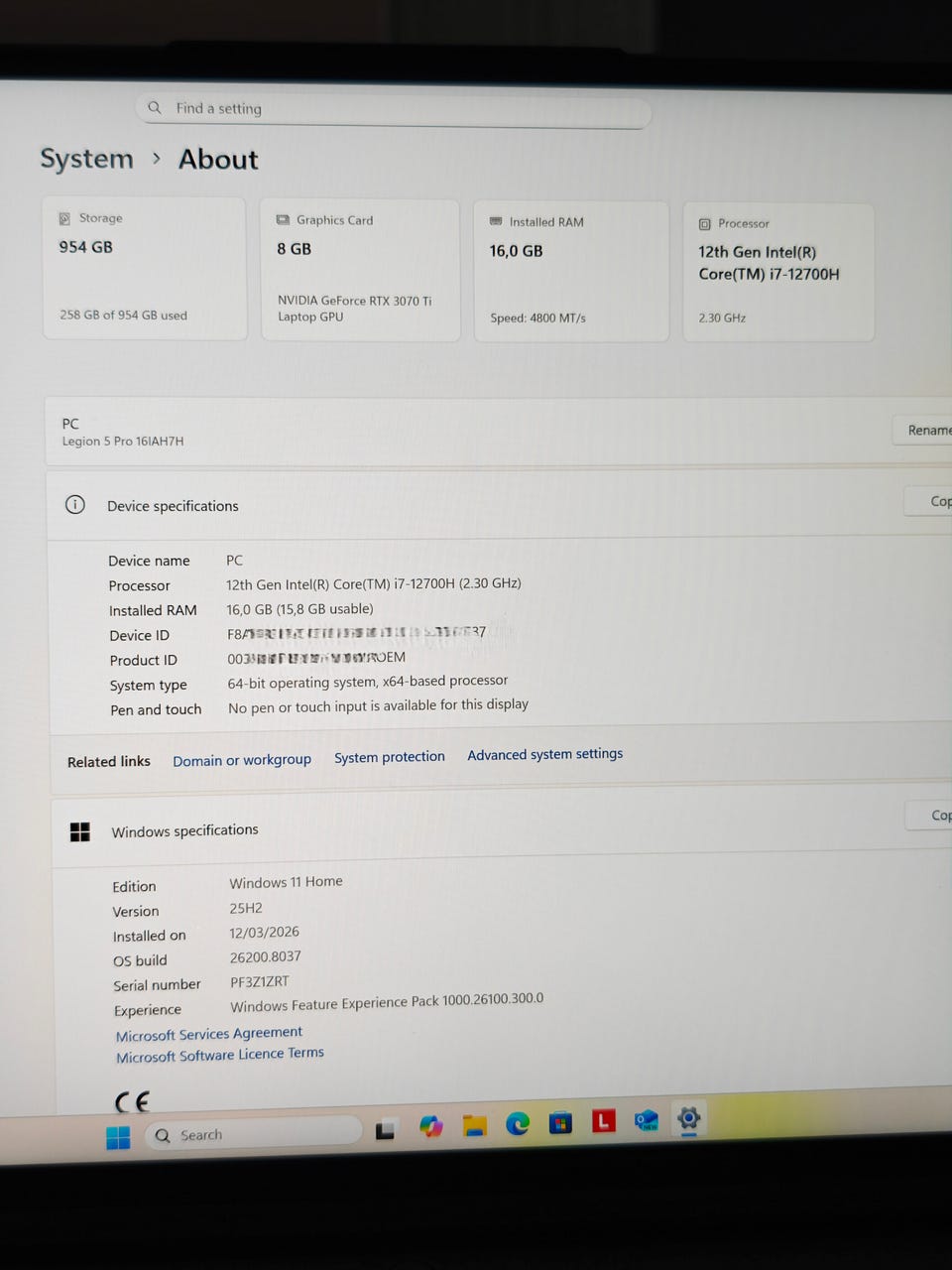The image size is (952, 1270).
Task: Select the No pen or touch input text
Action: (378, 705)
